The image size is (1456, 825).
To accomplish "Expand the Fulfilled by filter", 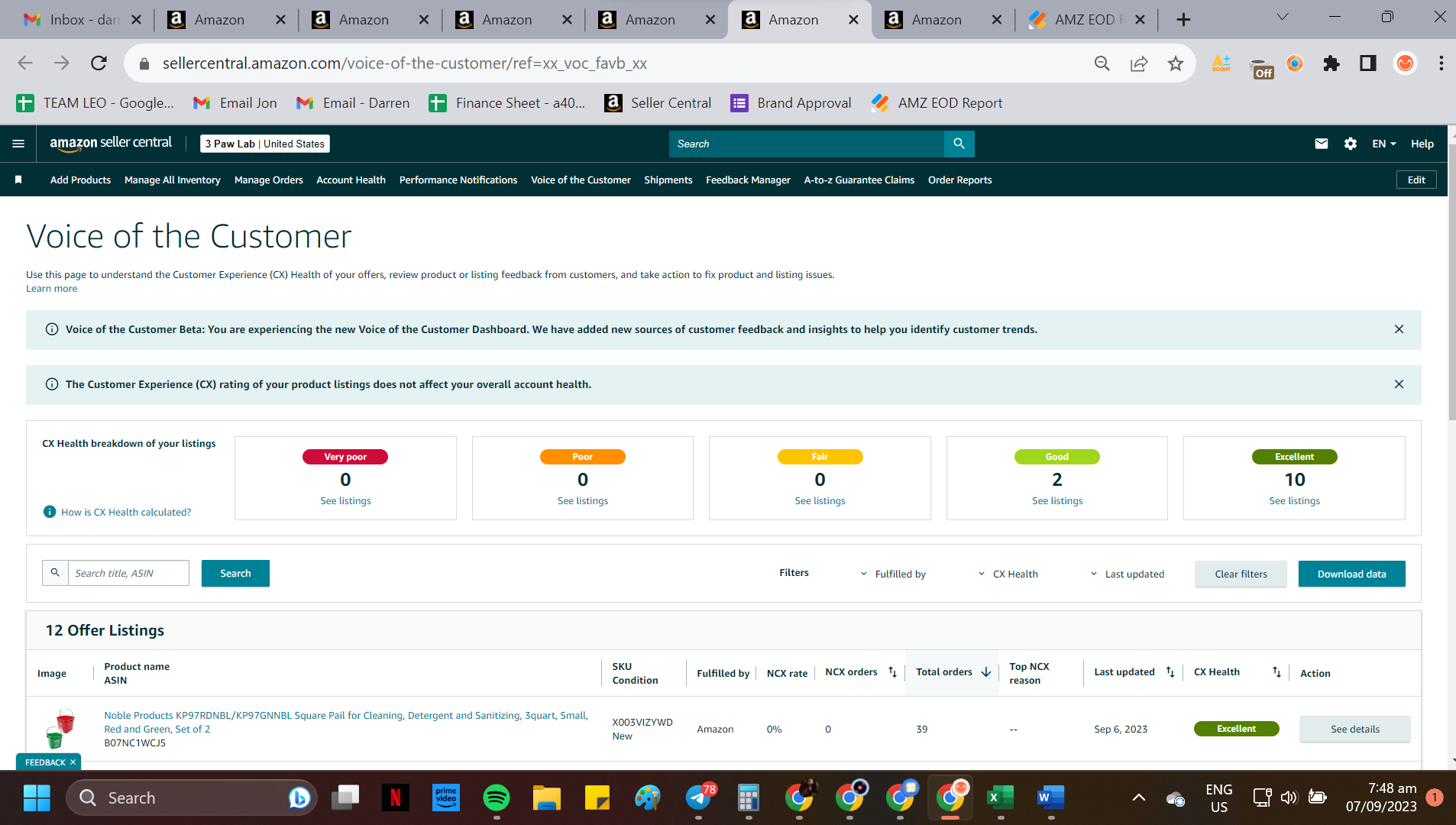I will (x=893, y=574).
